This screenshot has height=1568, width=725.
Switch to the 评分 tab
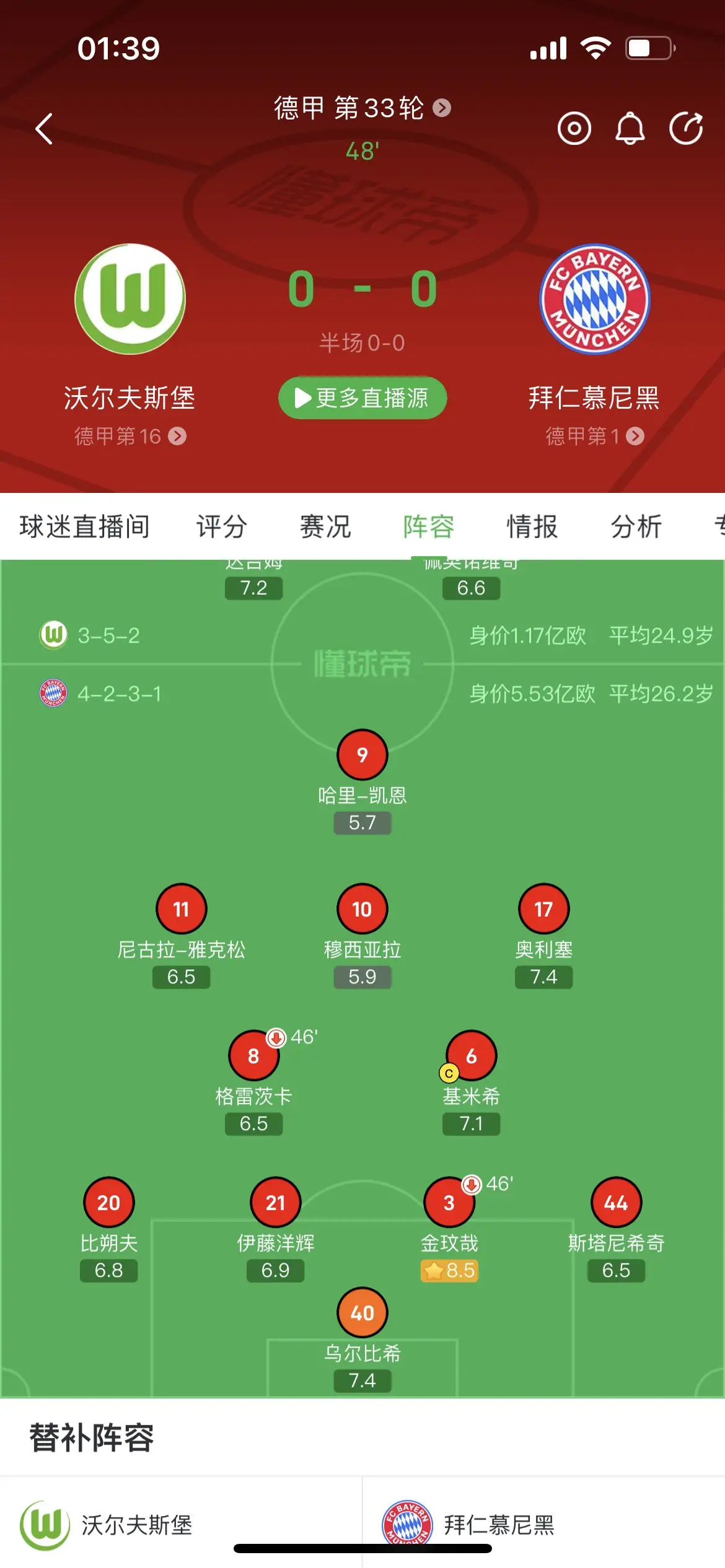coord(222,526)
